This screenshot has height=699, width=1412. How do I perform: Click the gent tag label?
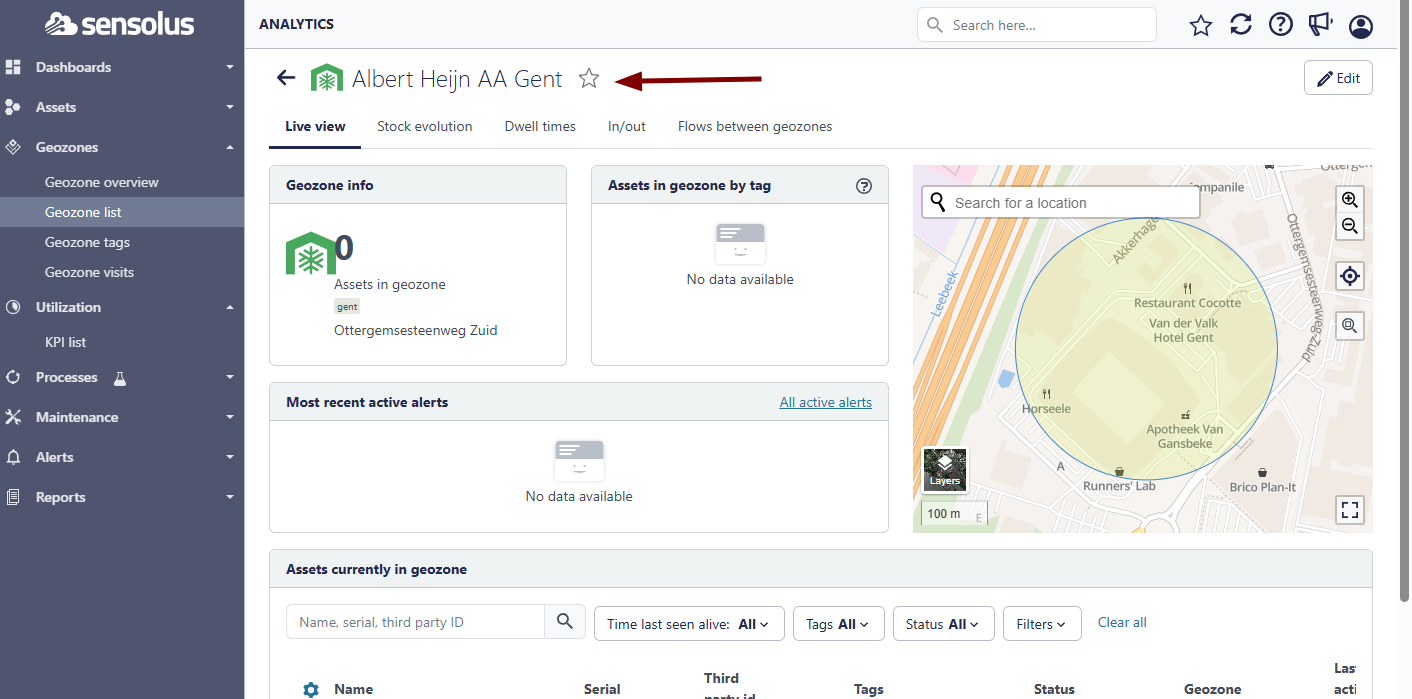coord(347,307)
